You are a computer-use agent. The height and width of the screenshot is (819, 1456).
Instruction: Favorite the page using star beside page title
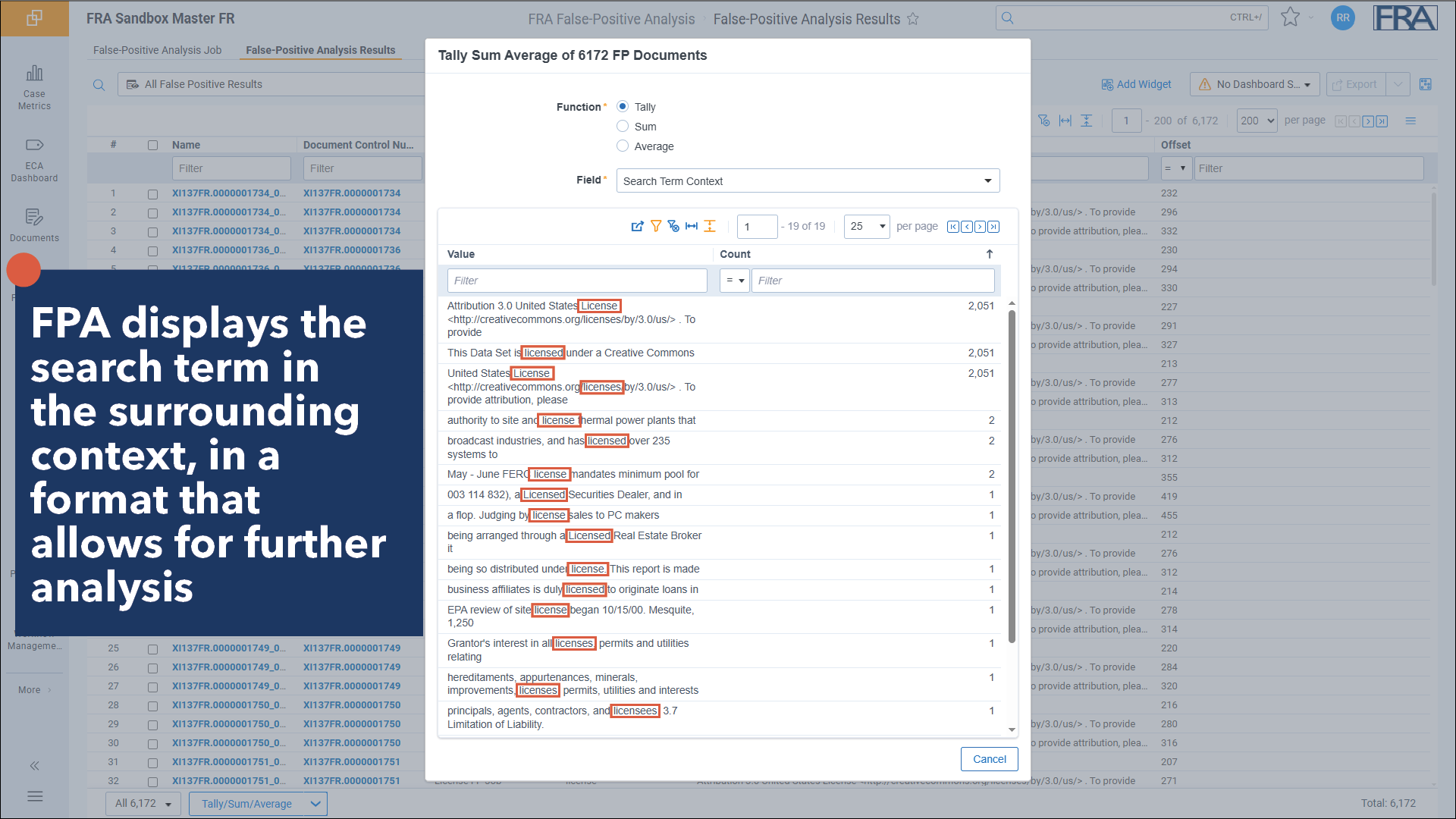pyautogui.click(x=913, y=19)
